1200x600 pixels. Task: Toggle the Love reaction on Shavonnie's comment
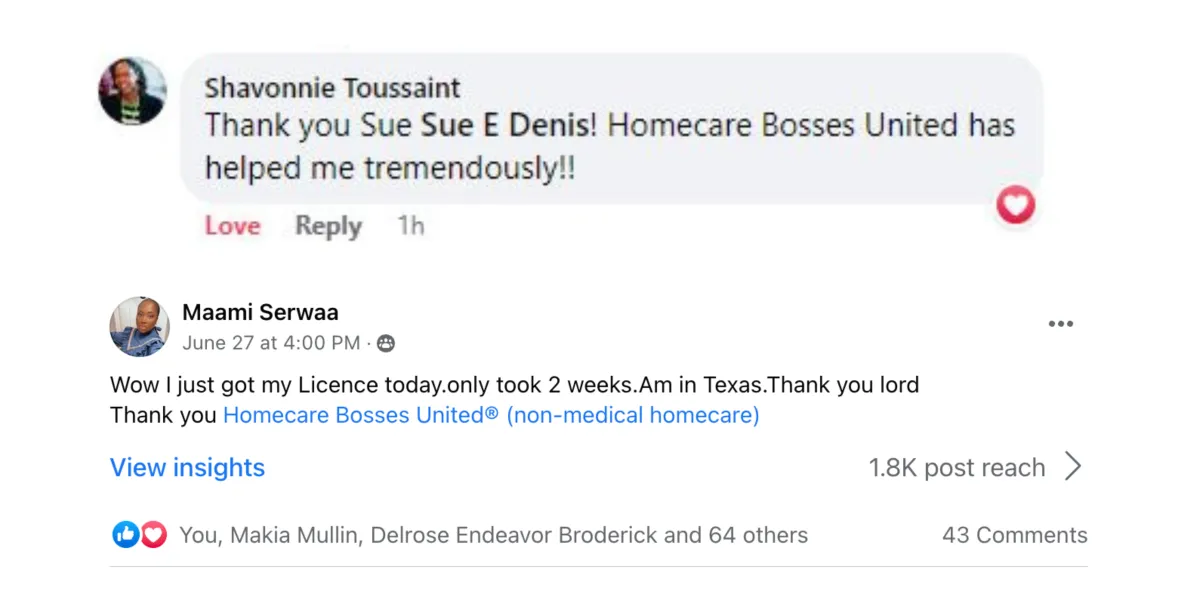click(233, 226)
